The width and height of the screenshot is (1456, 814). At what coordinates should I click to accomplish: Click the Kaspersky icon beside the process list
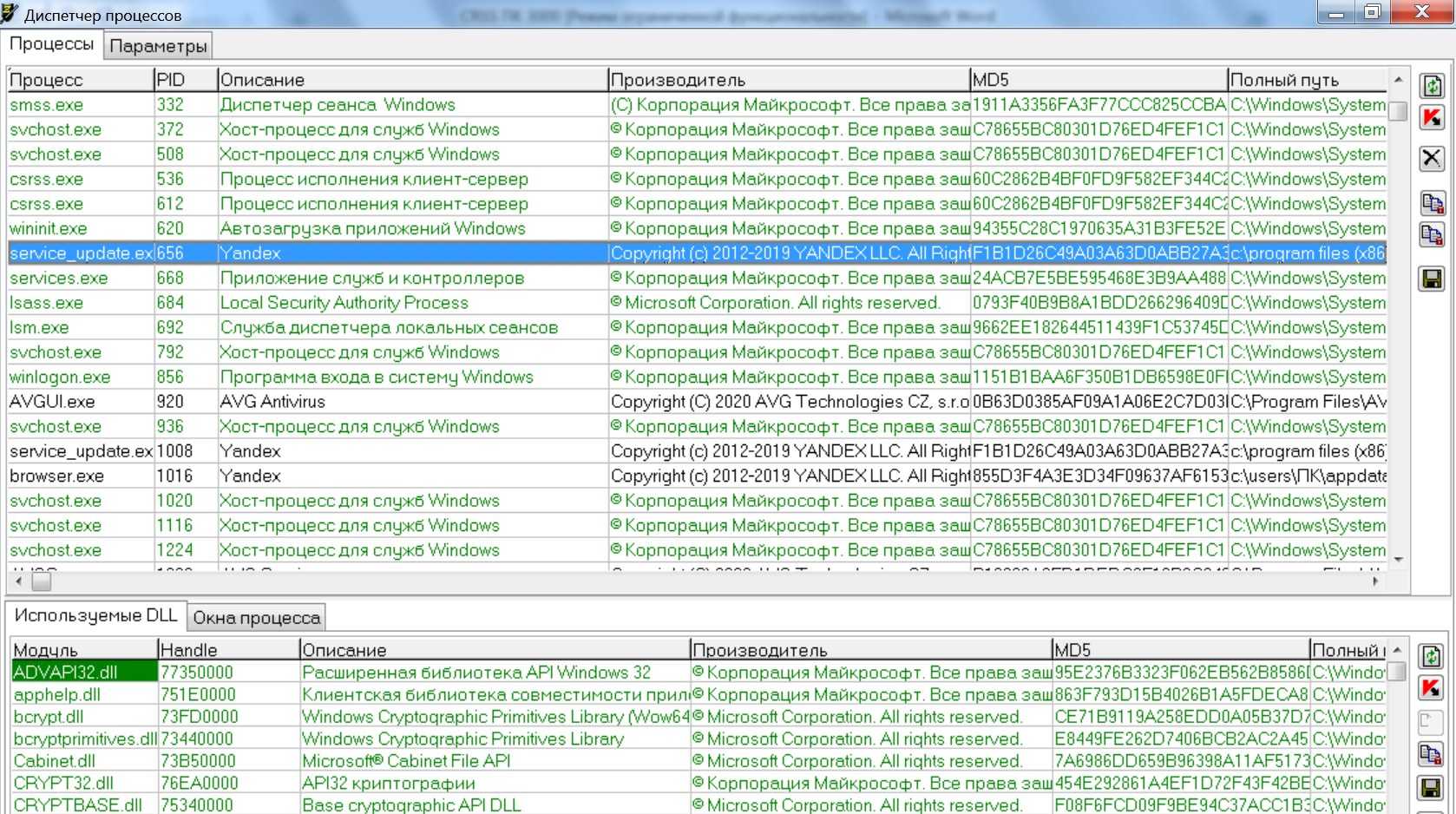tap(1432, 118)
